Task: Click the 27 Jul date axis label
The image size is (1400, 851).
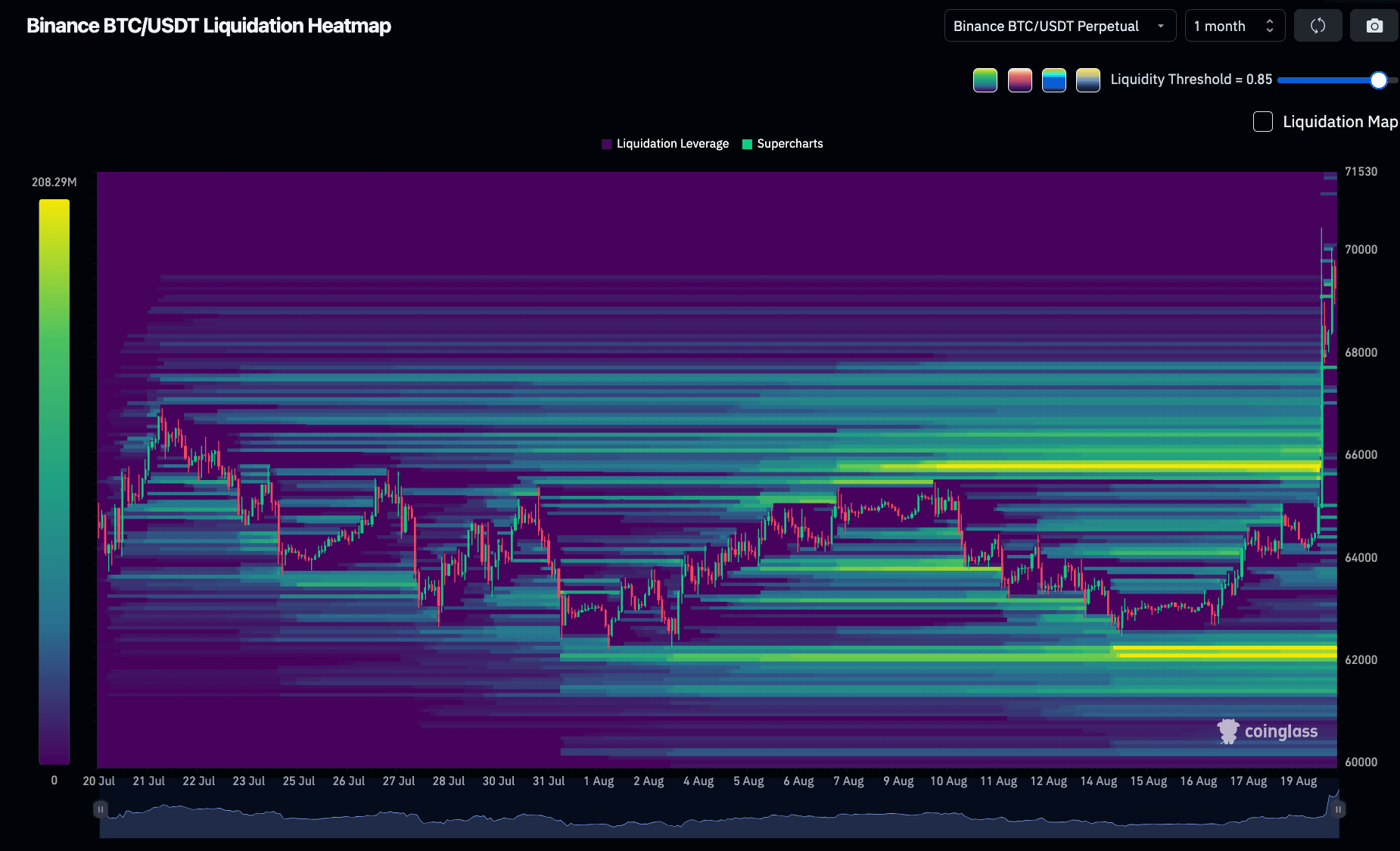Action: (399, 781)
